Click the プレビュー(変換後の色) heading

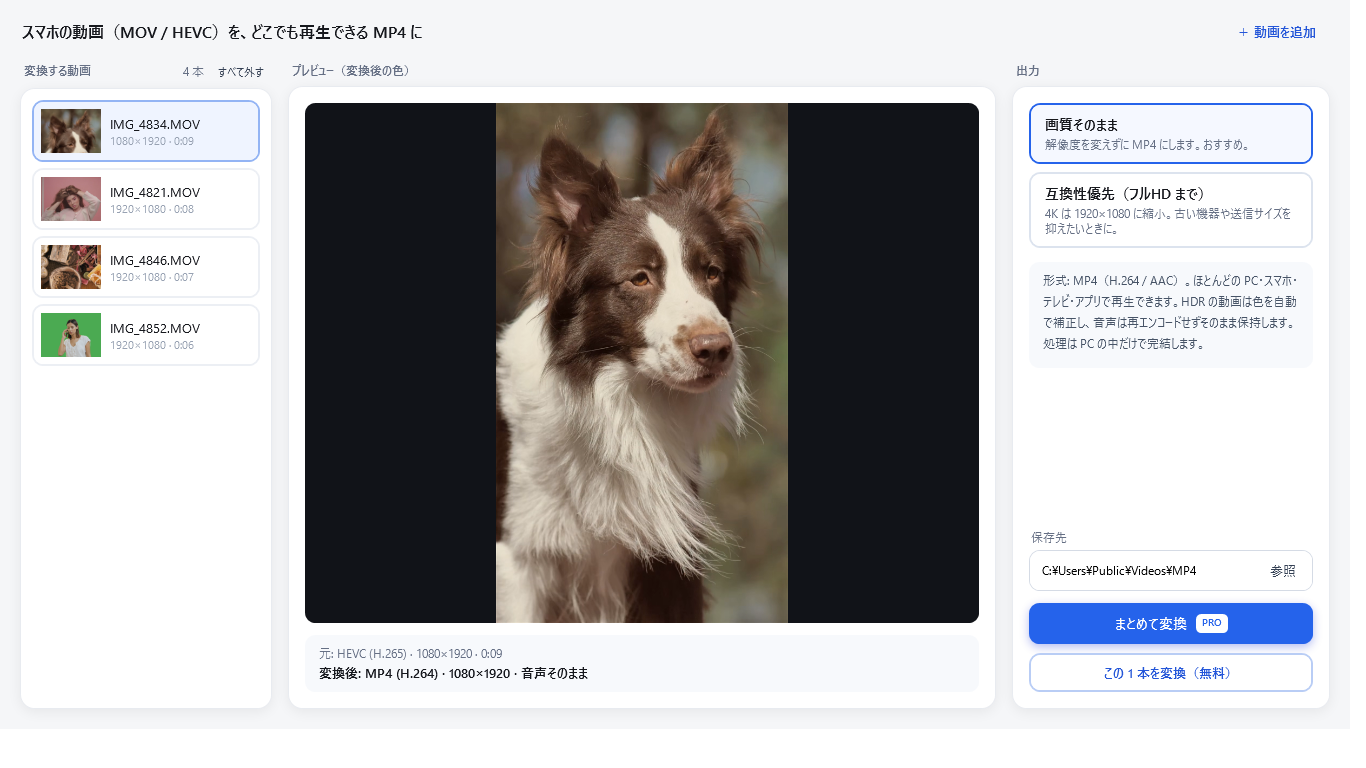click(351, 71)
